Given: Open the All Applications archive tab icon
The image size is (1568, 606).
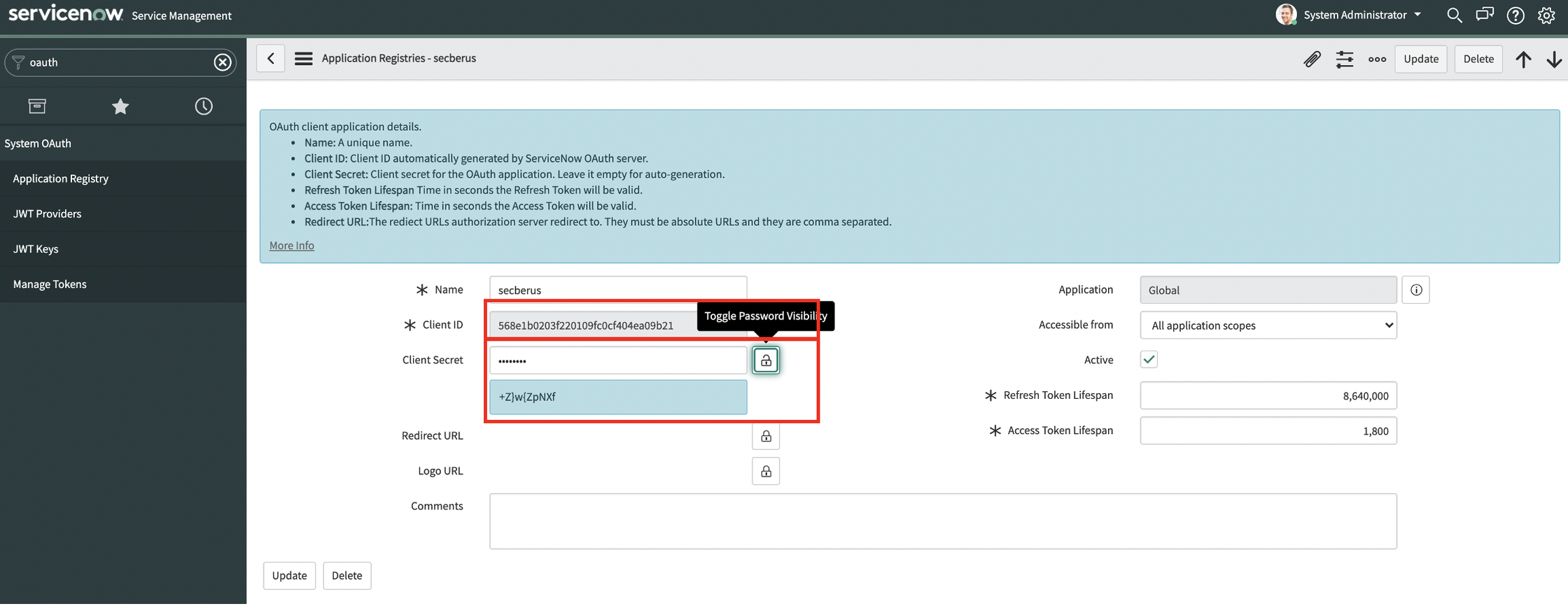Looking at the screenshot, I should (37, 106).
